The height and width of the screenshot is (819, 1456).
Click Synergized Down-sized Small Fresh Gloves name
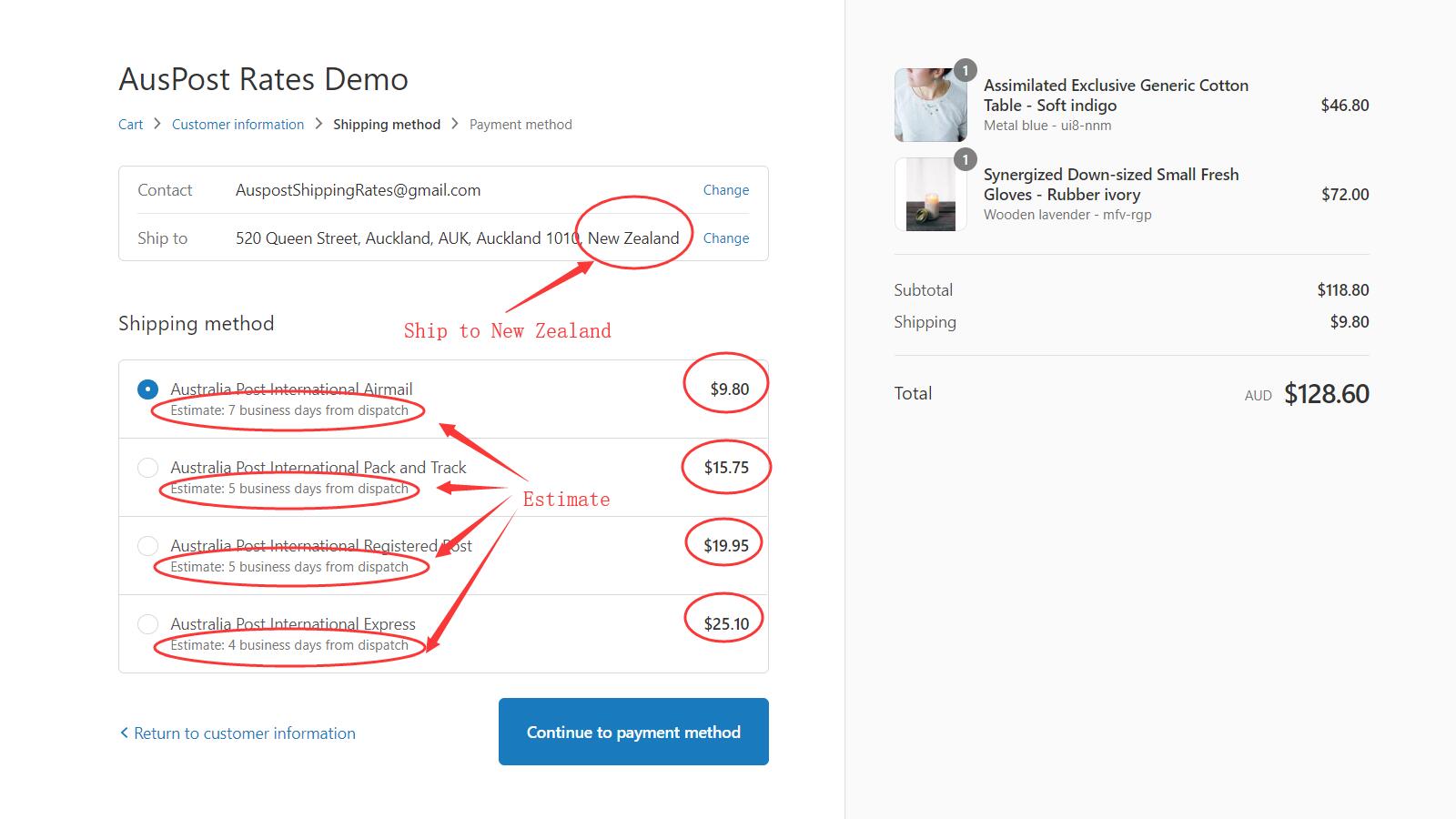pyautogui.click(x=1111, y=185)
